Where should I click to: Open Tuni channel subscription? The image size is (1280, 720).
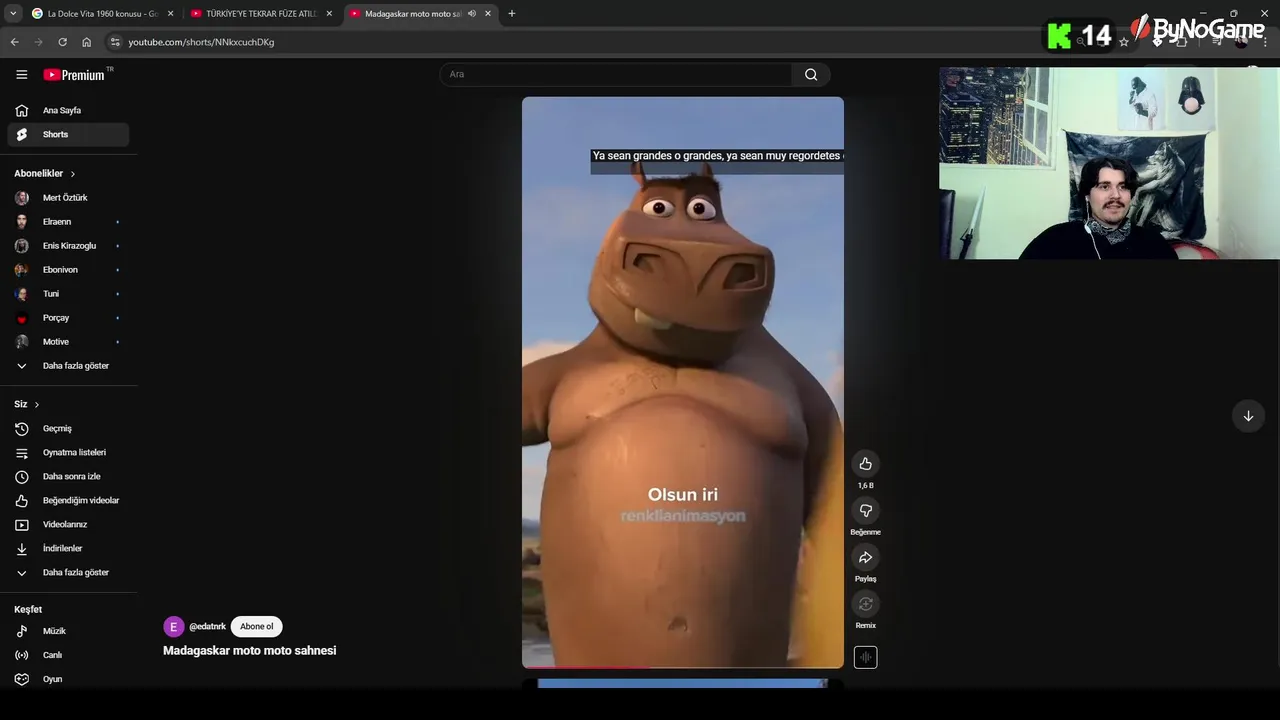point(68,294)
